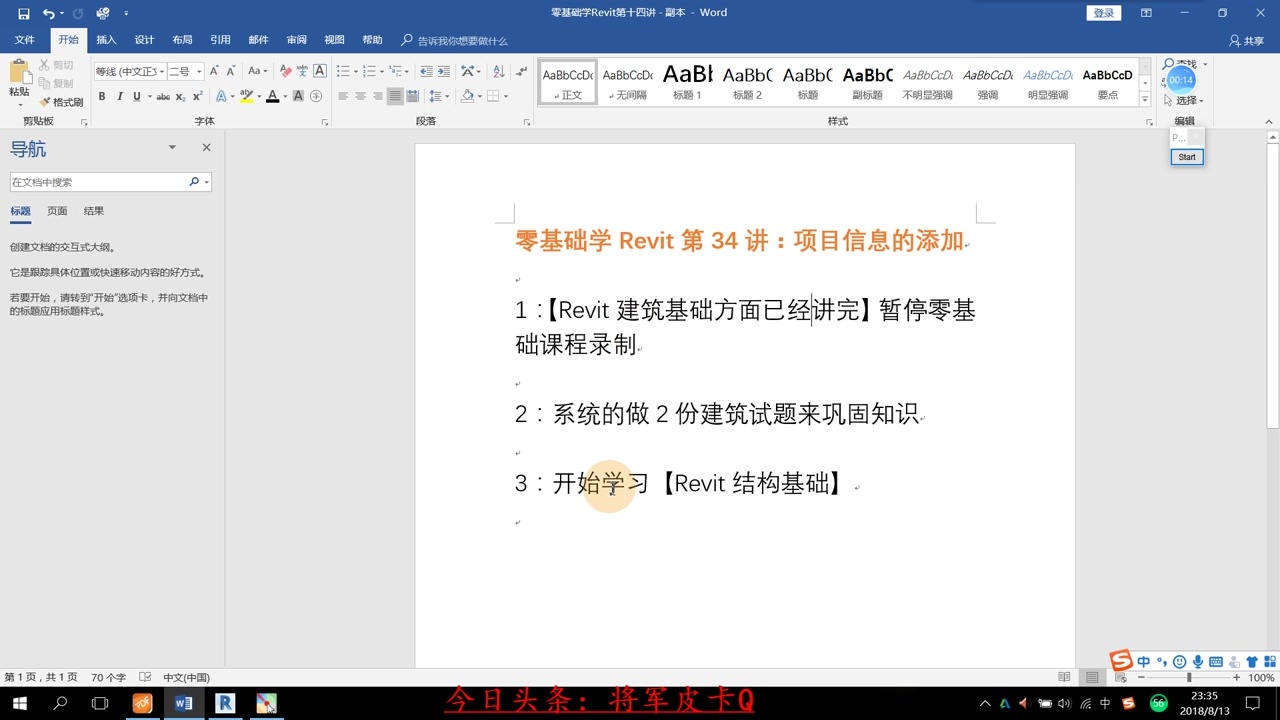Image resolution: width=1280 pixels, height=720 pixels.
Task: Apply the 无间隔 (No Spacing) style
Action: pos(627,81)
